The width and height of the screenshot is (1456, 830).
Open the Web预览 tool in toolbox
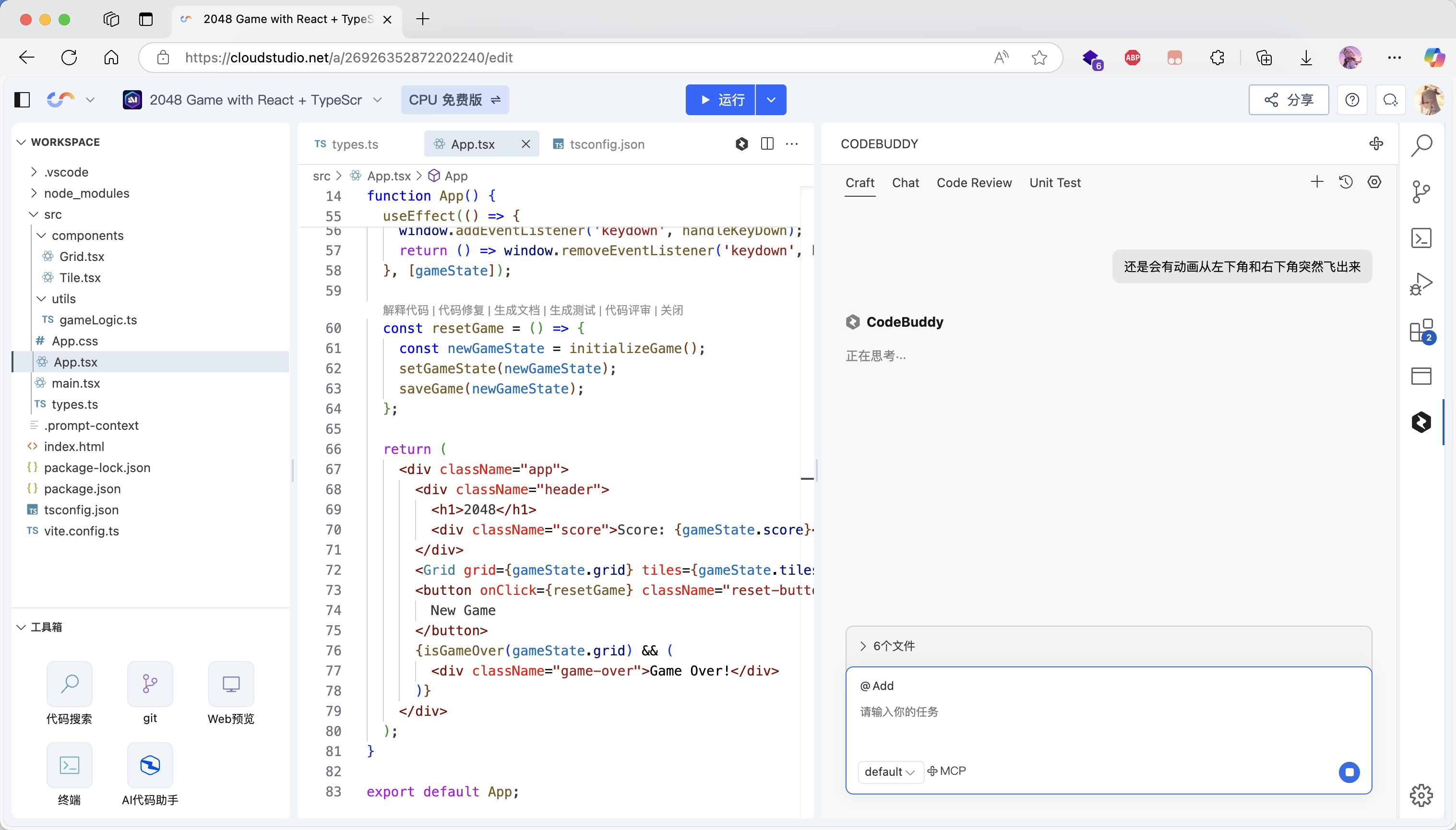point(231,684)
